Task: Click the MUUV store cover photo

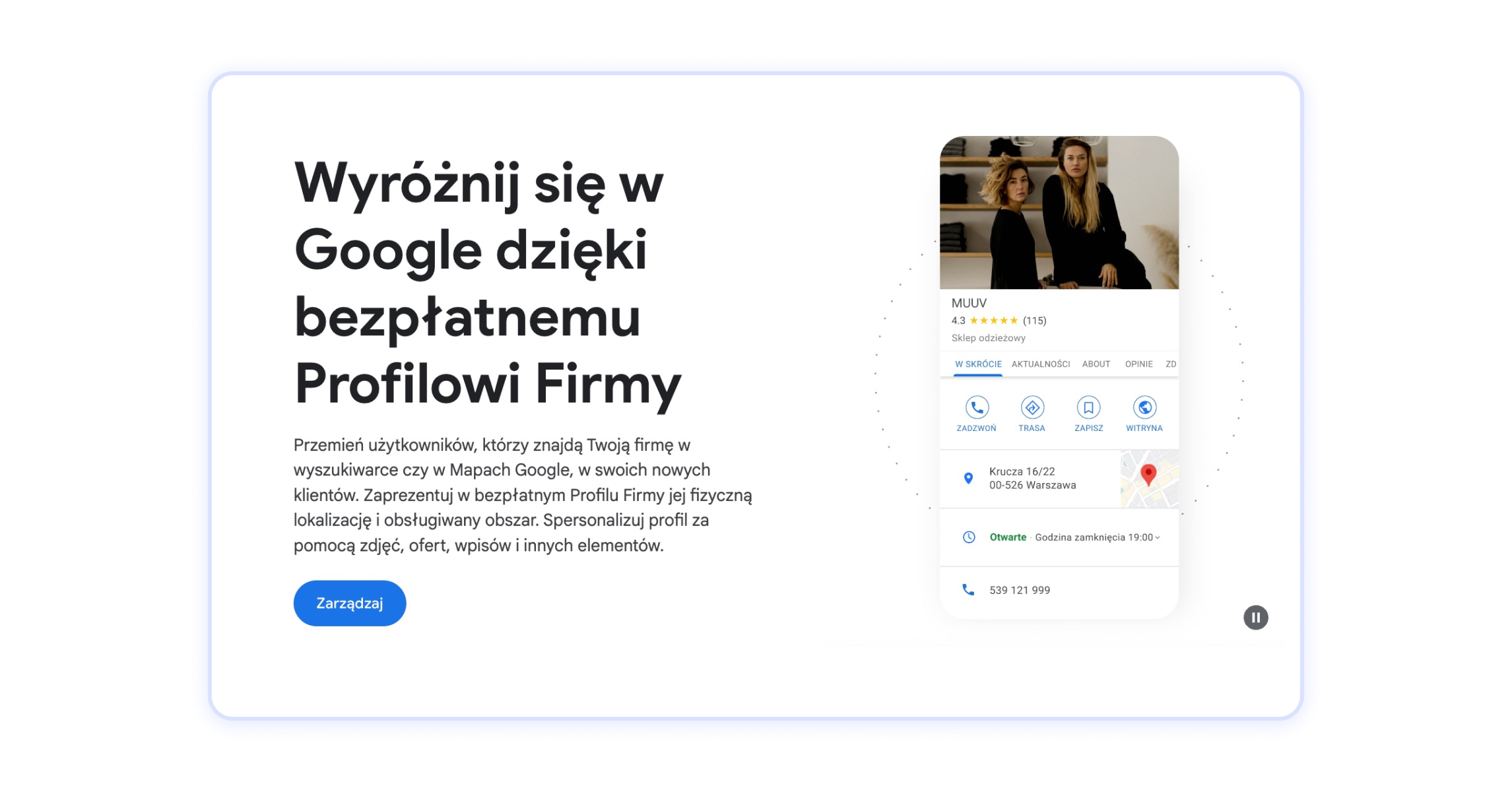Action: [1058, 211]
